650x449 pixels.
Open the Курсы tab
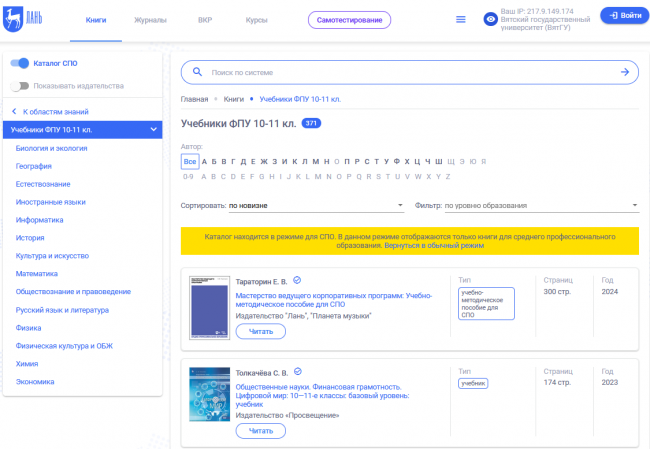click(x=256, y=19)
